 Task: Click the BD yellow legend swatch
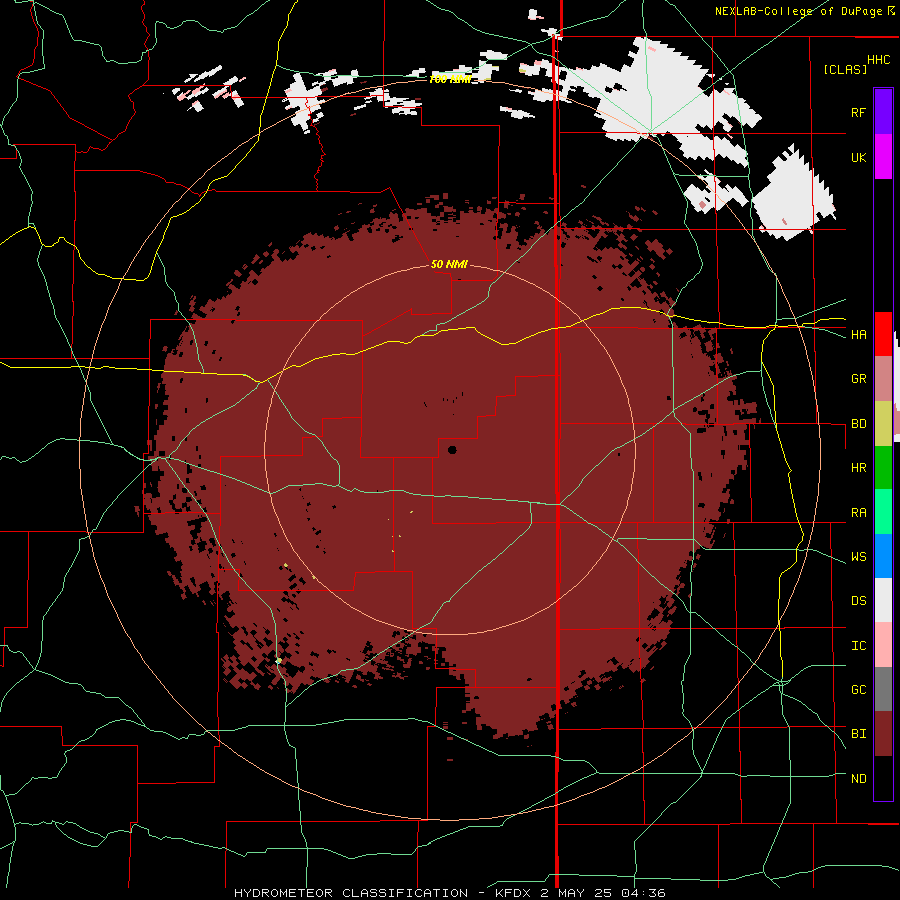click(883, 424)
